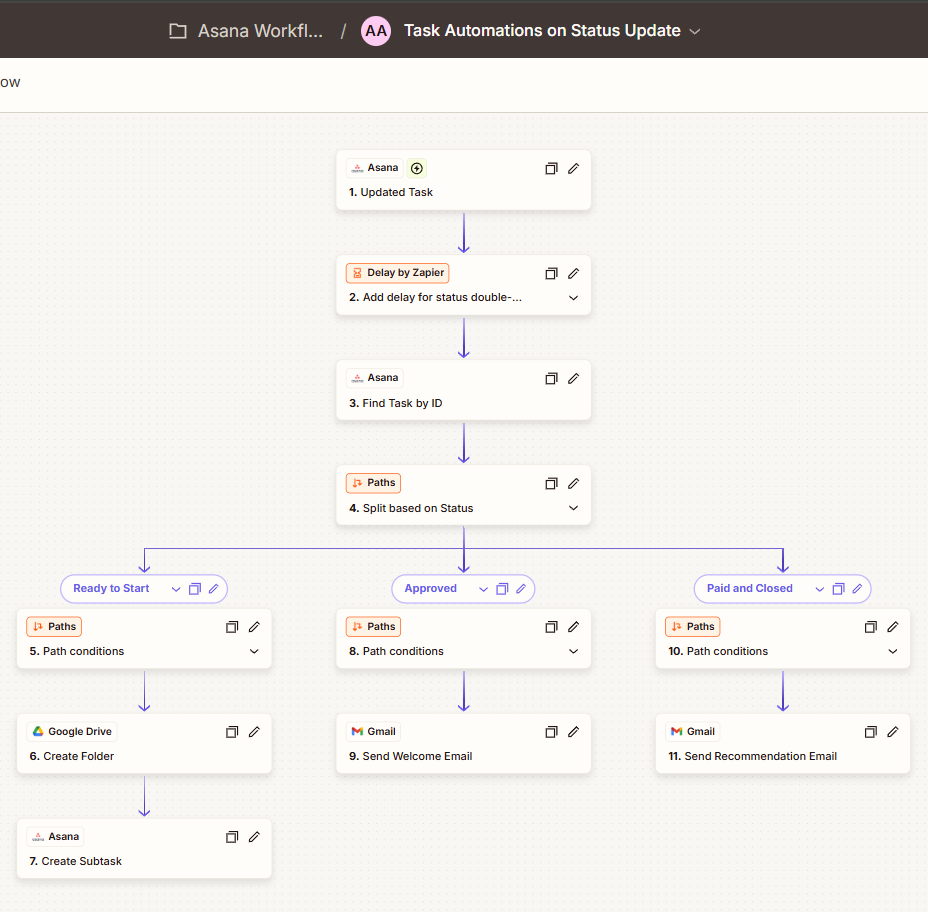Open the pencil edit icon on Create Subtask
The height and width of the screenshot is (912, 928).
click(253, 836)
